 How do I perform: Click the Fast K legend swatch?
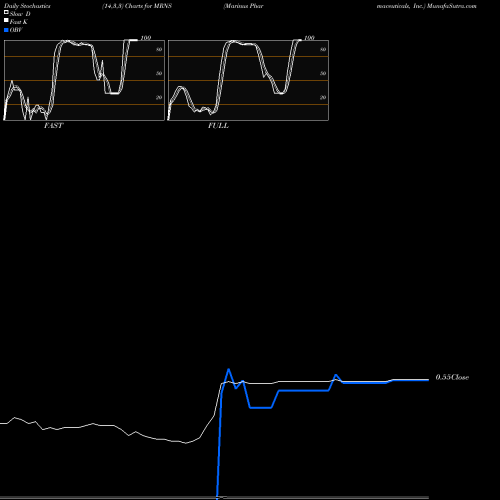[x=6, y=20]
